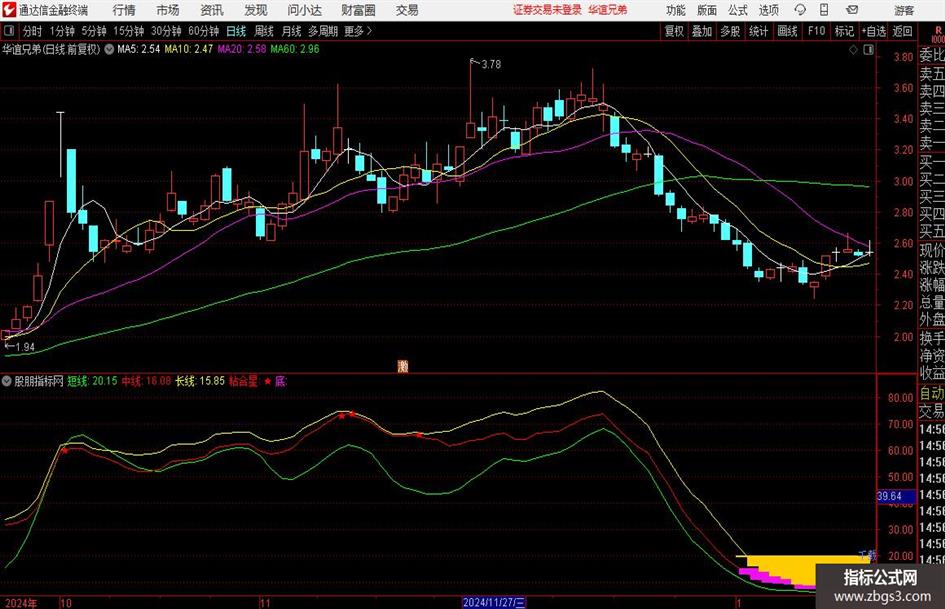The image size is (945, 609).
Task: Open the 问小达 menu
Action: pyautogui.click(x=304, y=10)
